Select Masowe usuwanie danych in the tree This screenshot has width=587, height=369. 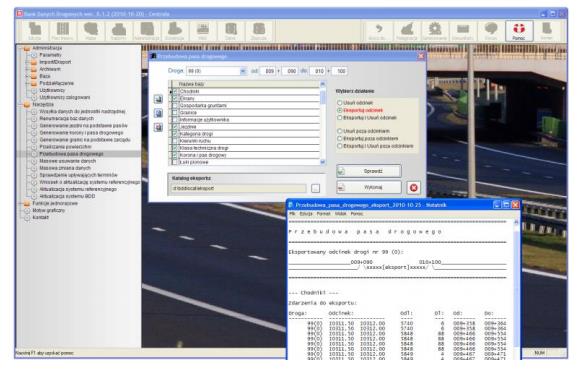coord(67,161)
